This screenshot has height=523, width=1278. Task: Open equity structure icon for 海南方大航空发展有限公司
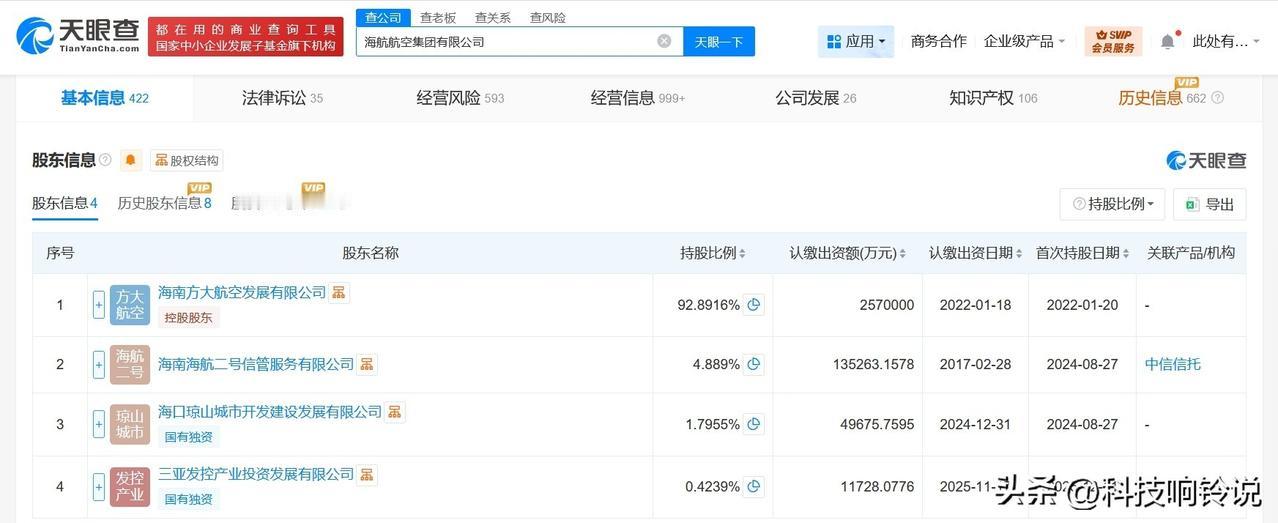coord(339,292)
